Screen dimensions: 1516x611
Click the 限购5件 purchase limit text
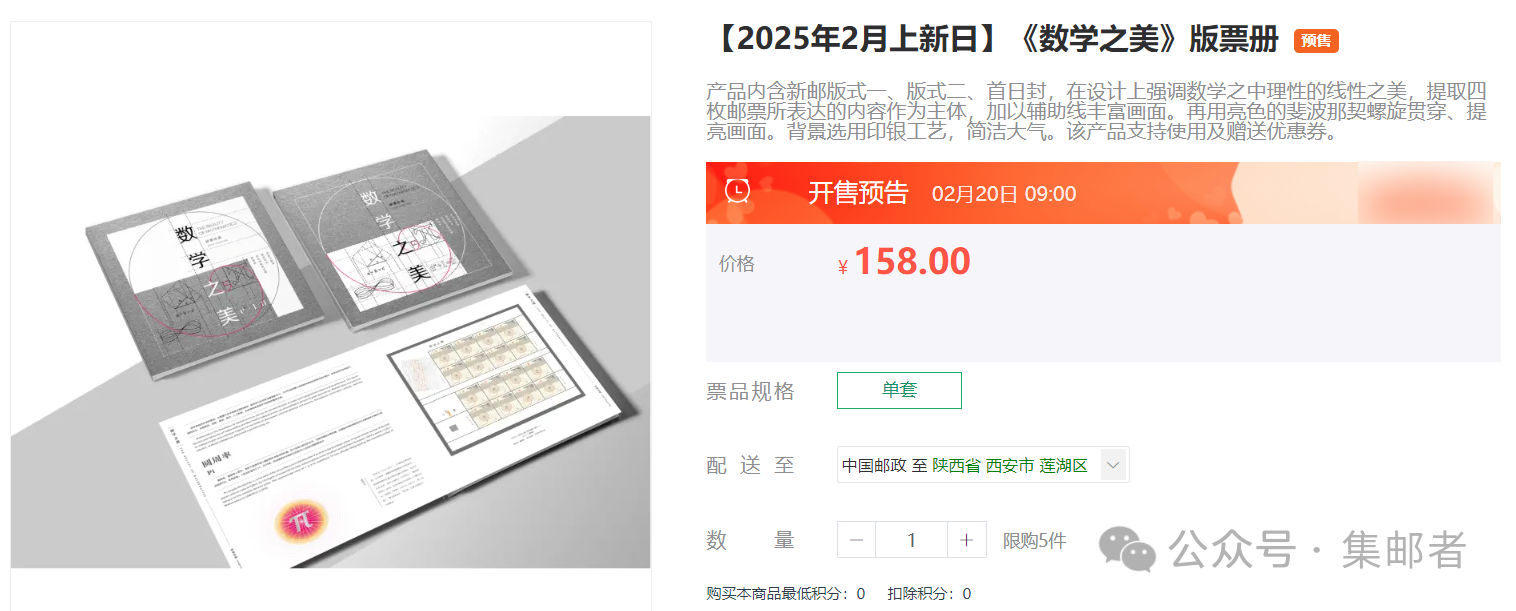coord(1034,541)
